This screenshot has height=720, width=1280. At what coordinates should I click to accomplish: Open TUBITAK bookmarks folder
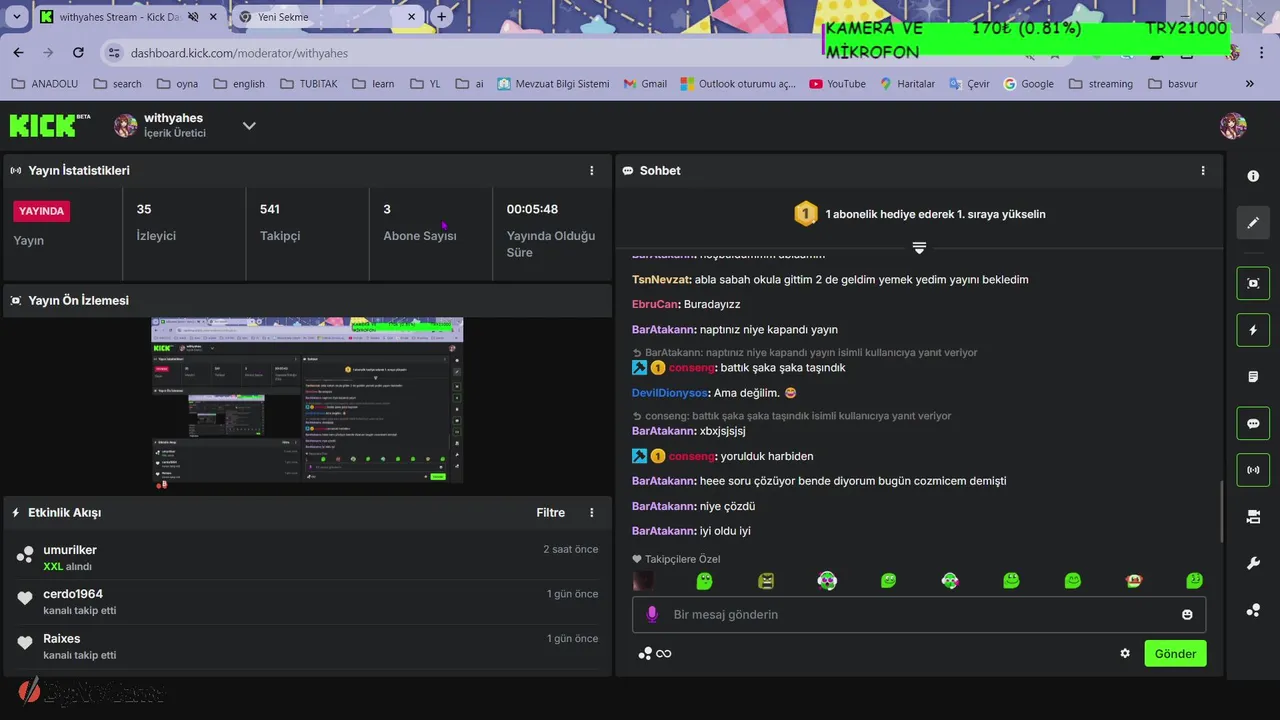(x=308, y=84)
